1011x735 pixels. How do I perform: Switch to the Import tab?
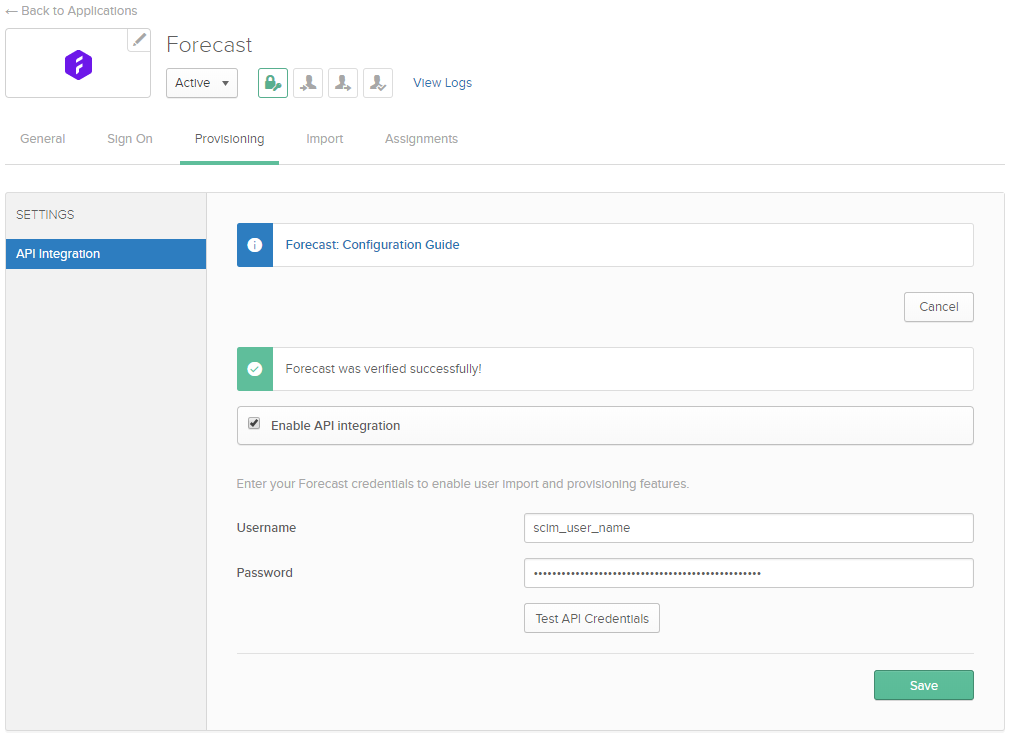(325, 139)
